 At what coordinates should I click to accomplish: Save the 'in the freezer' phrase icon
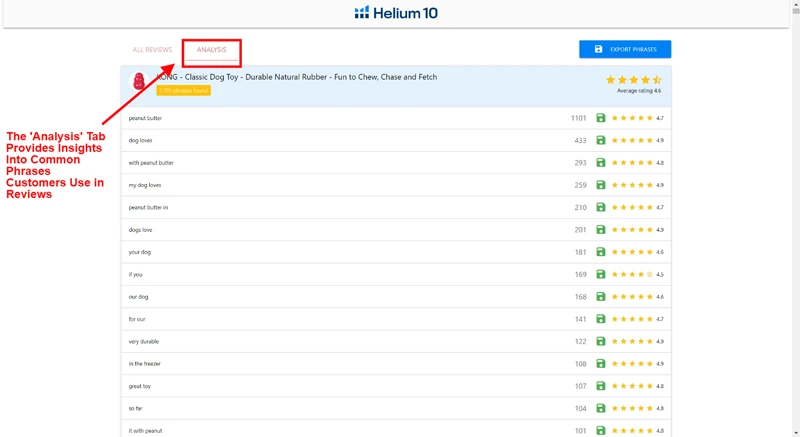pos(601,364)
